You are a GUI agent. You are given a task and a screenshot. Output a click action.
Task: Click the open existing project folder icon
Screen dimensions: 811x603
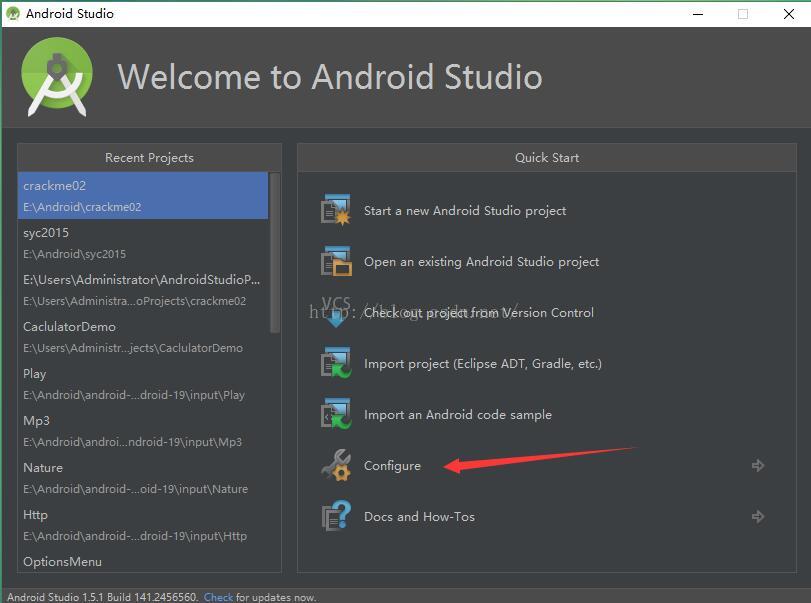[x=336, y=261]
